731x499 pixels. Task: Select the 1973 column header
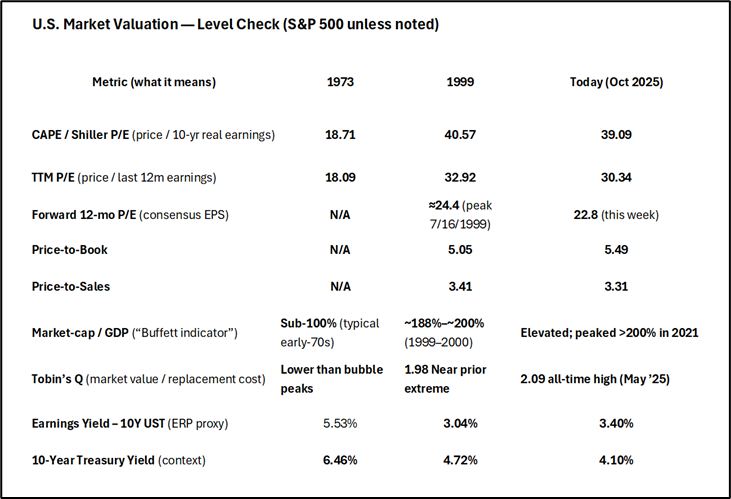(x=341, y=82)
